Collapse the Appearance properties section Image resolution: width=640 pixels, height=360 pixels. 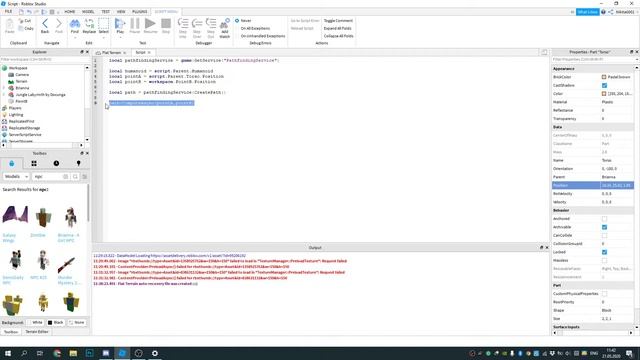pos(564,69)
